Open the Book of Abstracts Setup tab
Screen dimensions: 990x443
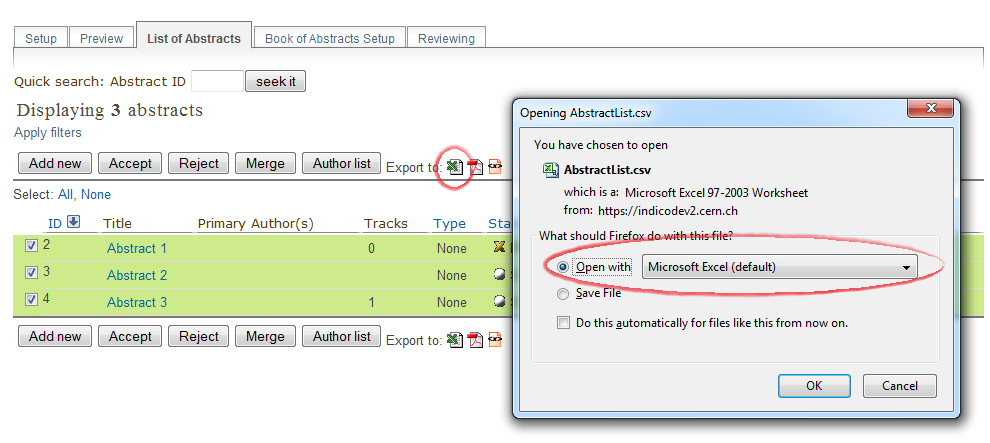(x=330, y=38)
